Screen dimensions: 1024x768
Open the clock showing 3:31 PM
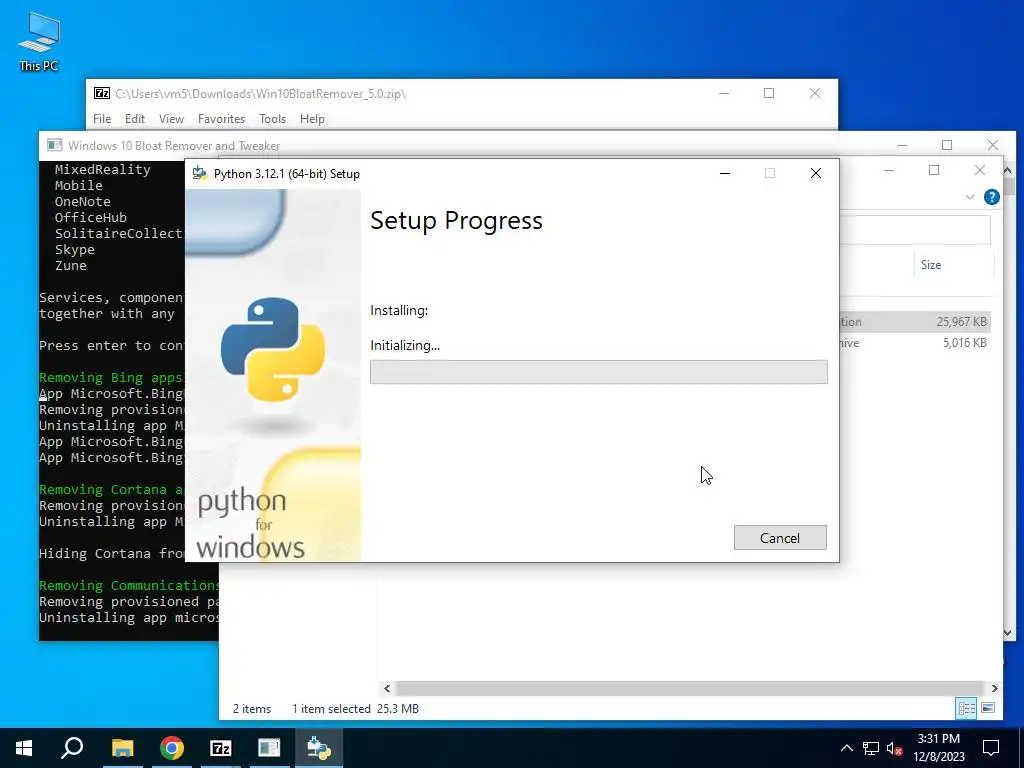938,748
